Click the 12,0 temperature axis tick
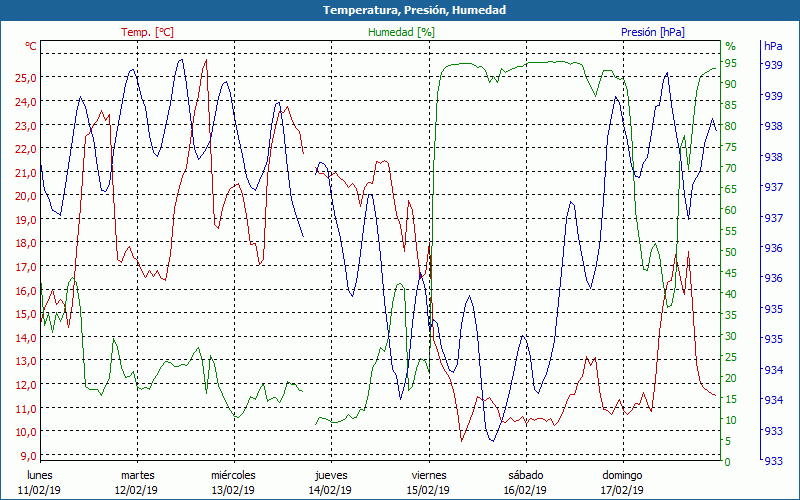 pos(27,384)
